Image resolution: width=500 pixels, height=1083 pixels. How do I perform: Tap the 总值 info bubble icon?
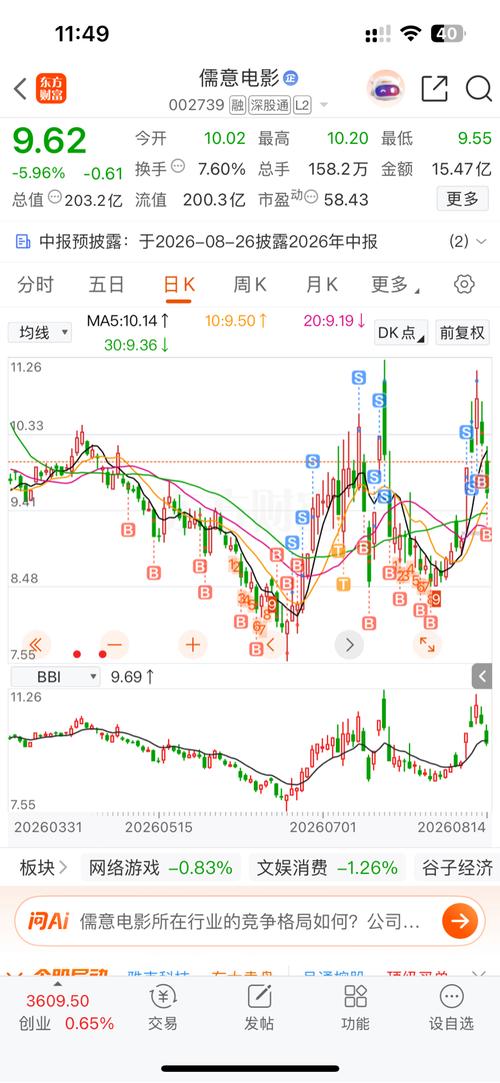coord(55,198)
